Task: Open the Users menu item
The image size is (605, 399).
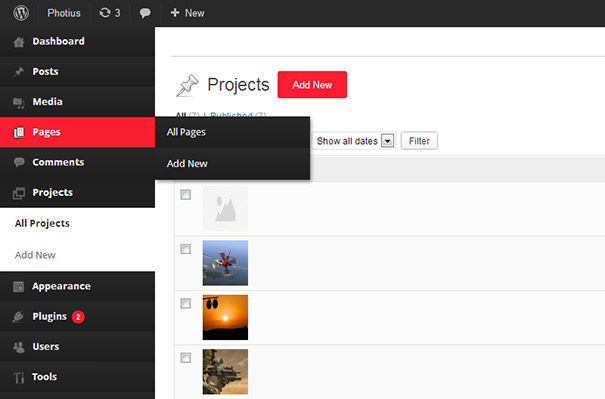Action: point(78,347)
